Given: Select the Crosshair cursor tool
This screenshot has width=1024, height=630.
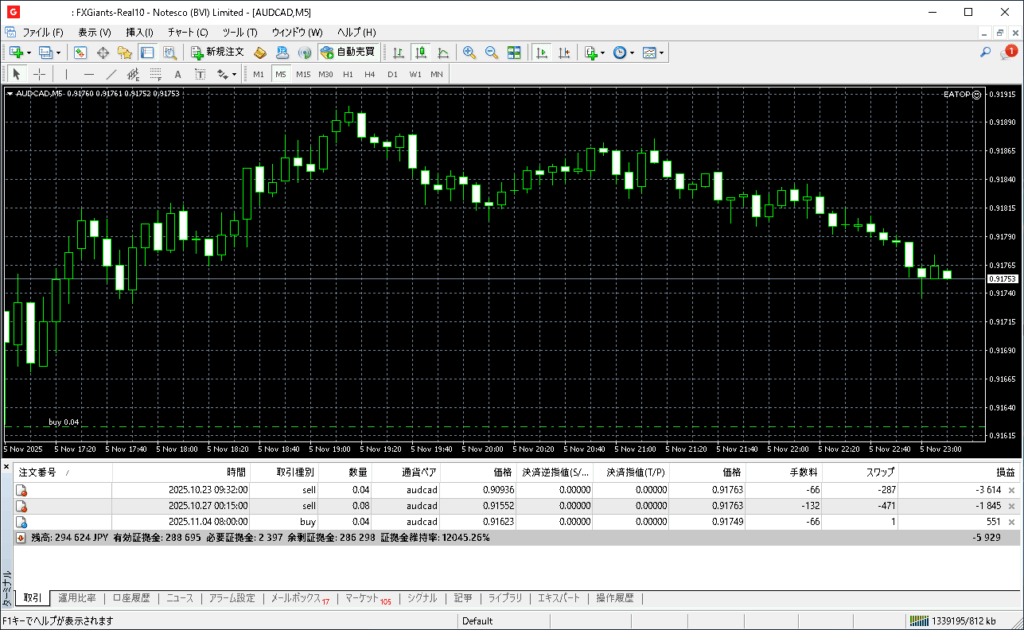Looking at the screenshot, I should pos(40,74).
